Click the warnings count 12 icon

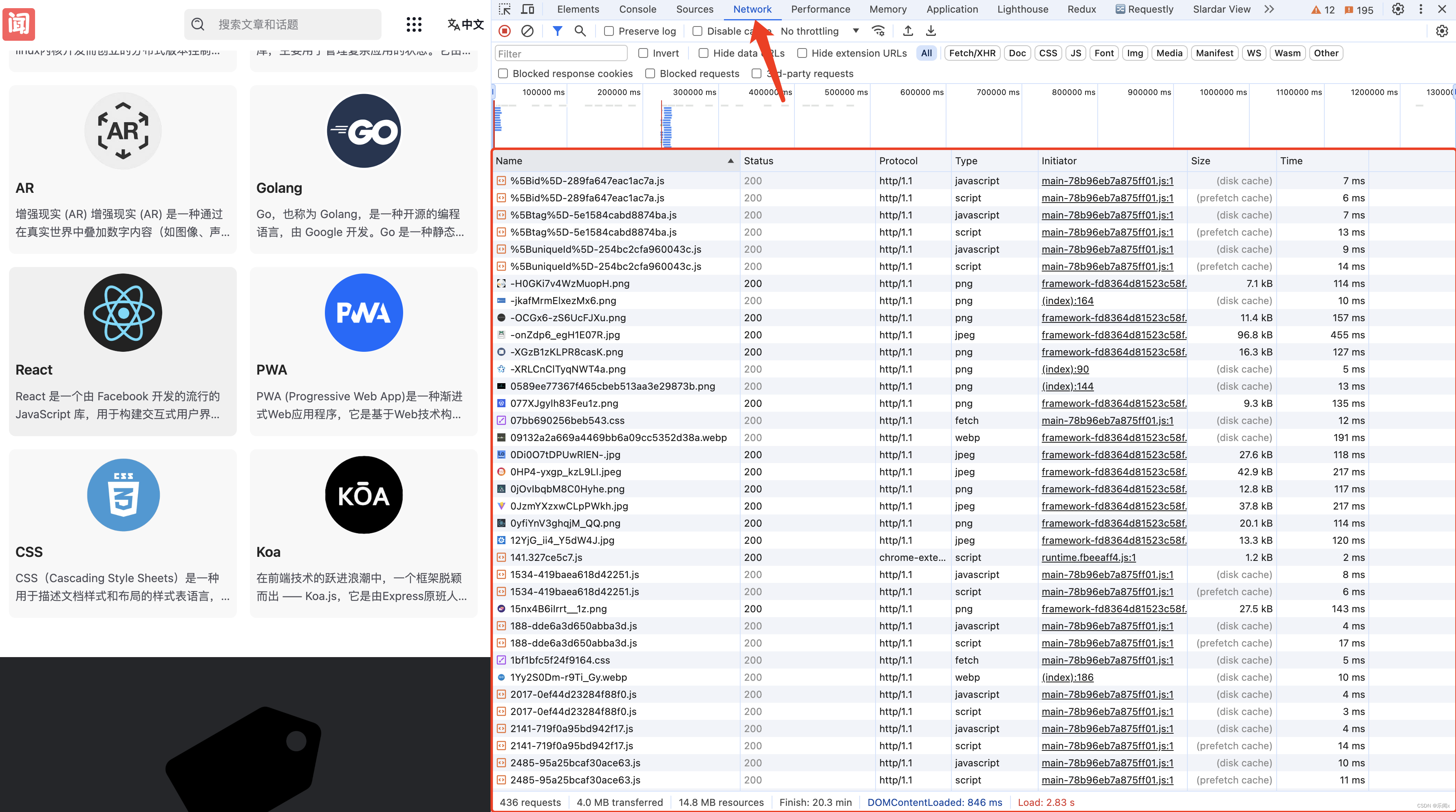coord(1323,10)
